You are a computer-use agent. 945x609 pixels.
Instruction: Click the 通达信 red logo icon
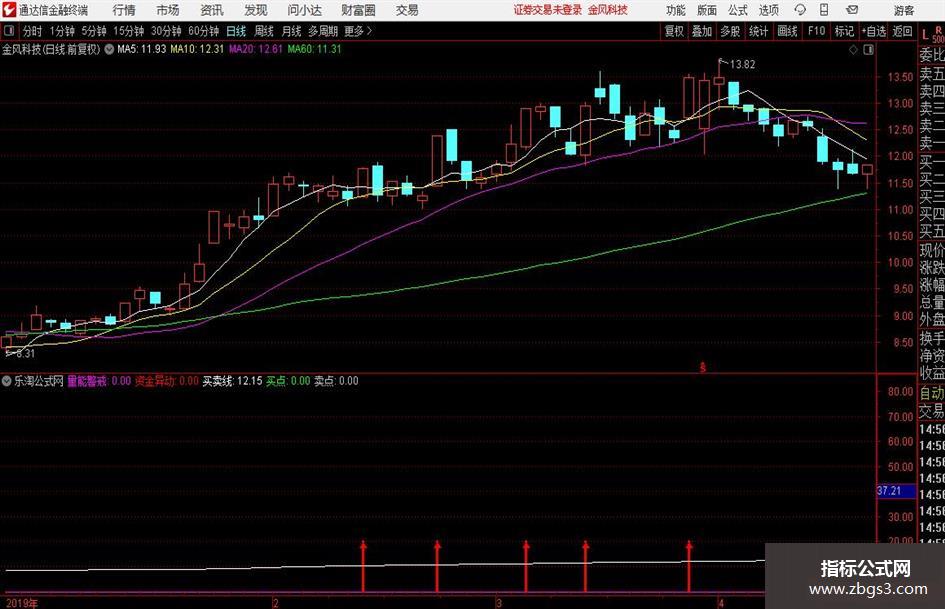point(8,10)
